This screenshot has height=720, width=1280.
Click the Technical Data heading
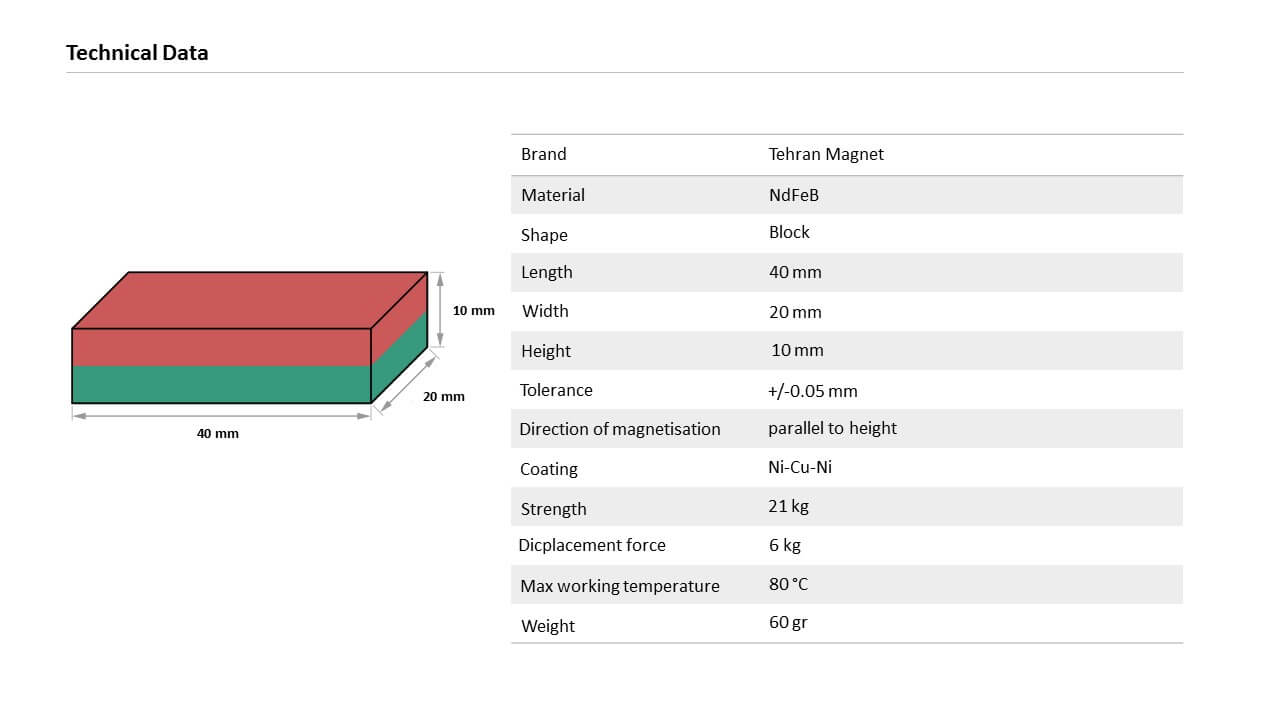tap(137, 53)
